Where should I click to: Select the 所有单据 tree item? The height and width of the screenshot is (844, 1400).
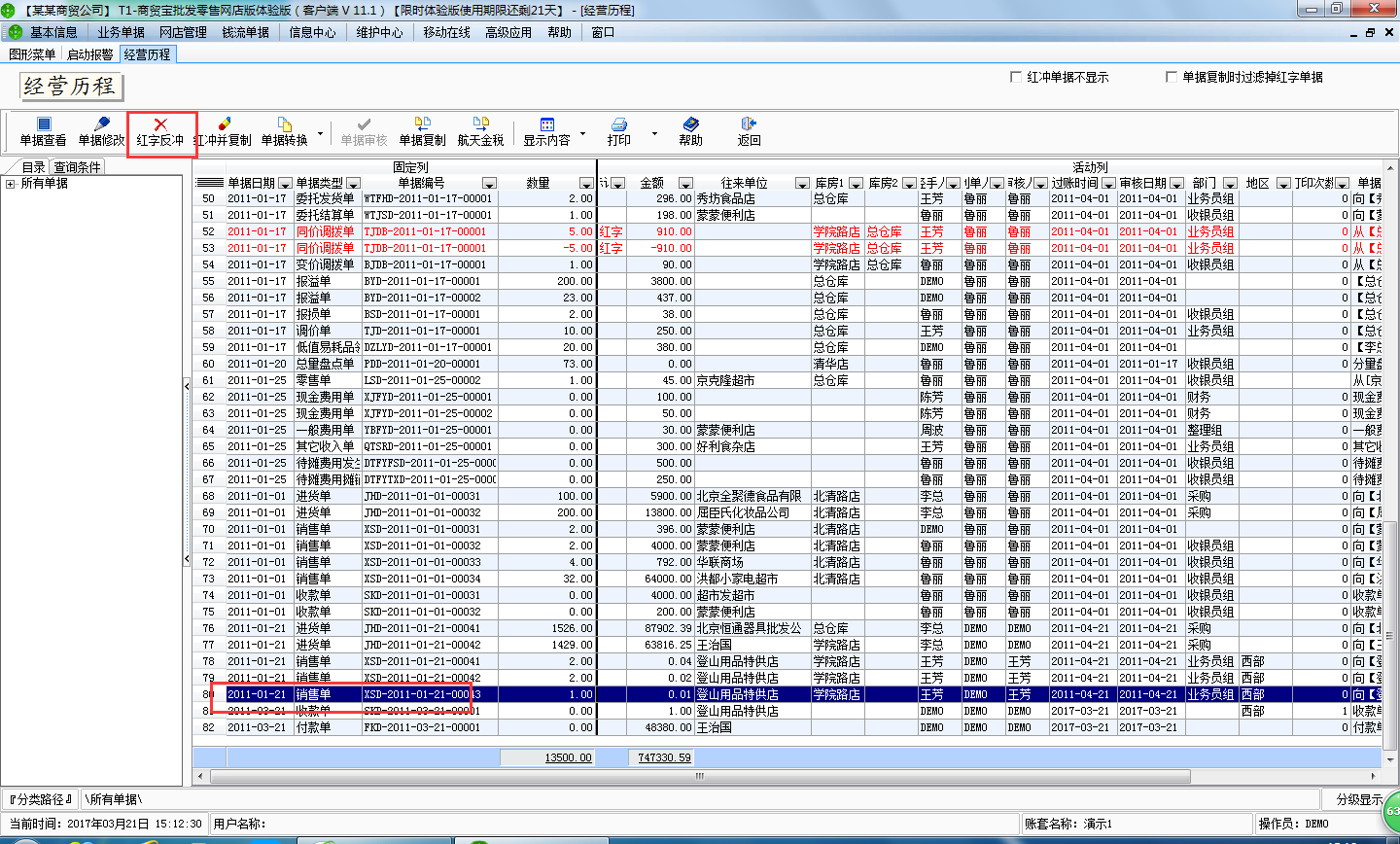(50, 184)
